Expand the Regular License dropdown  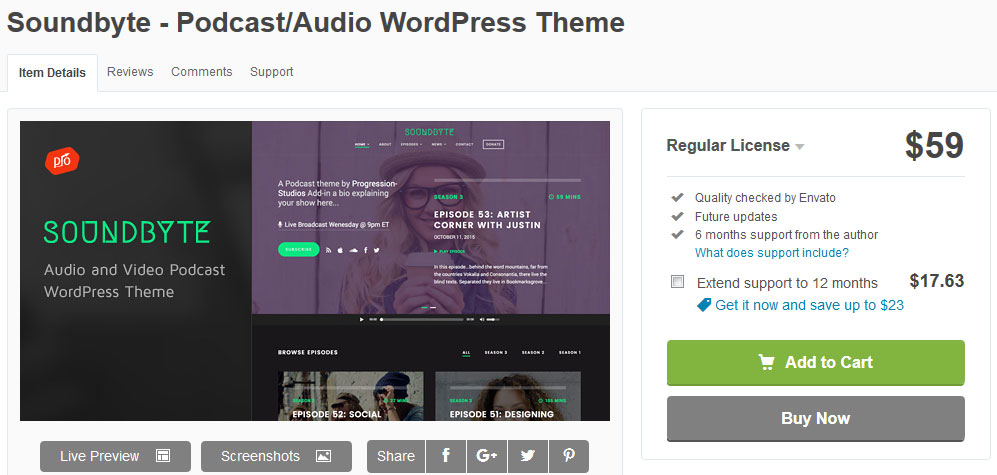tap(735, 146)
